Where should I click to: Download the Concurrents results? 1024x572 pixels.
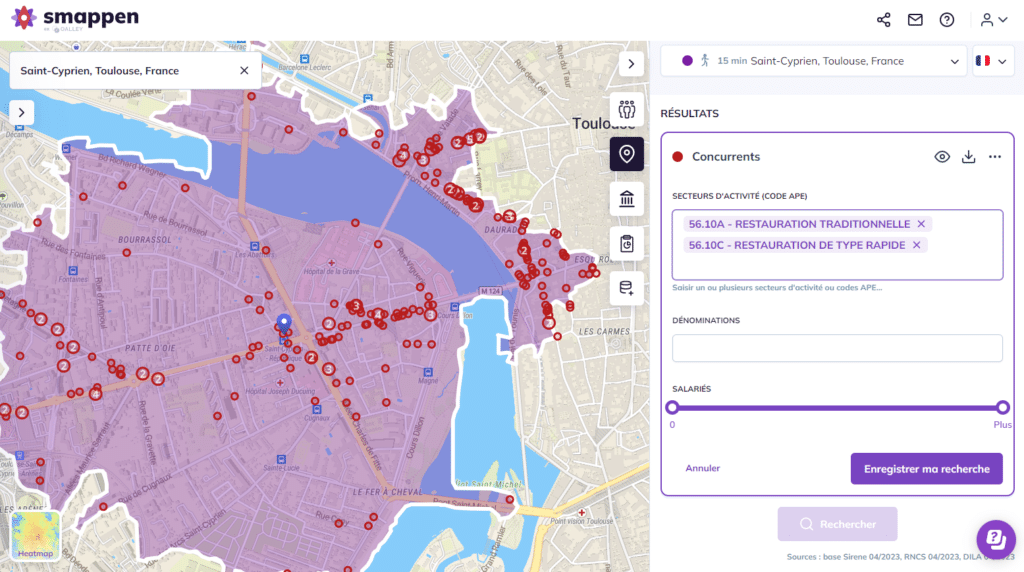(x=968, y=157)
